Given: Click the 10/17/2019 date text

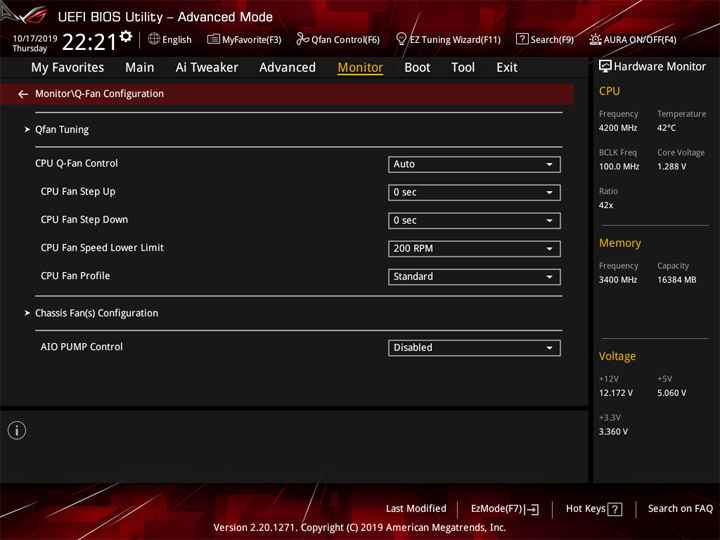Looking at the screenshot, I should [35, 38].
